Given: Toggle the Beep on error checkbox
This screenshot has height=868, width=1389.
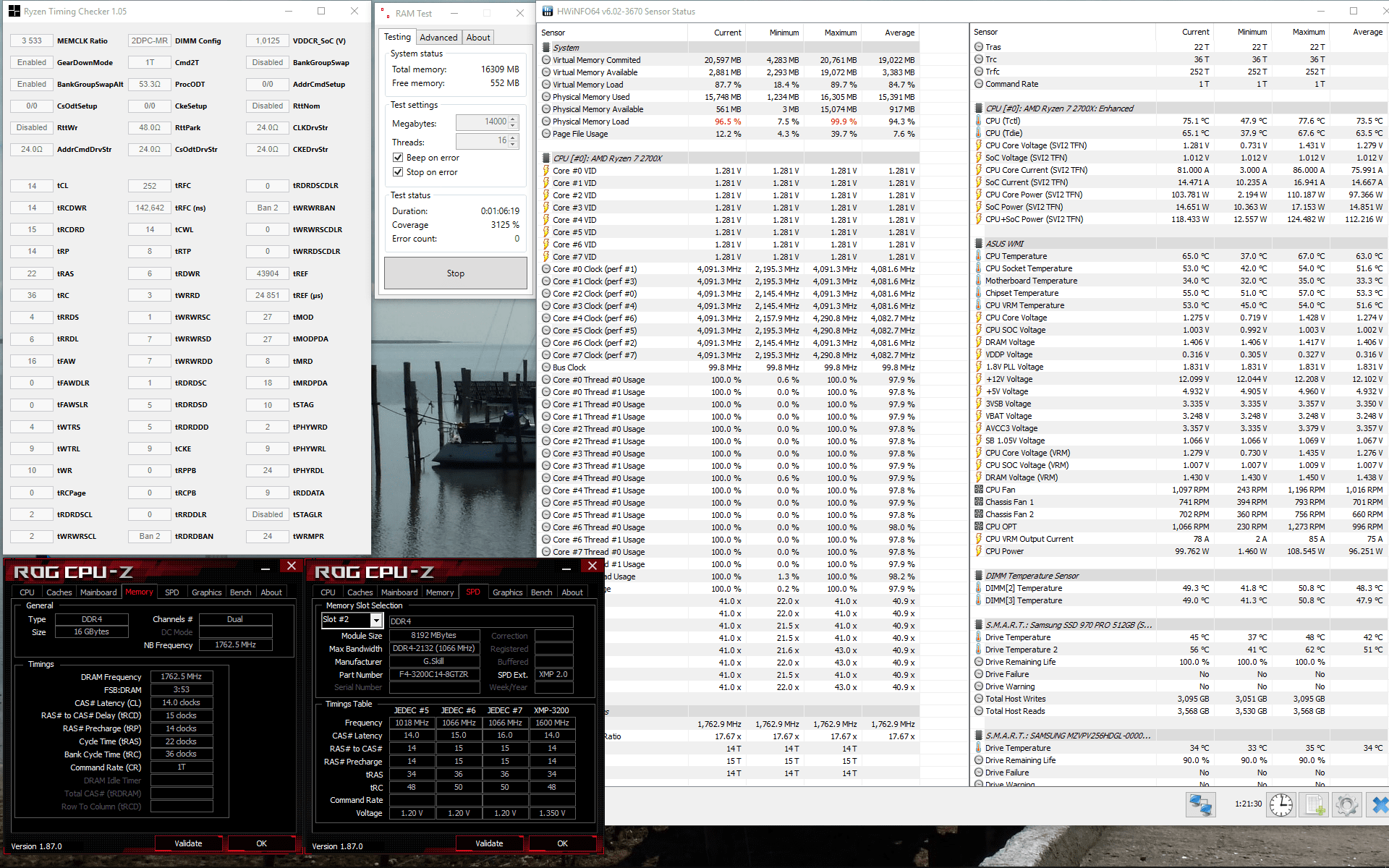Looking at the screenshot, I should [398, 158].
